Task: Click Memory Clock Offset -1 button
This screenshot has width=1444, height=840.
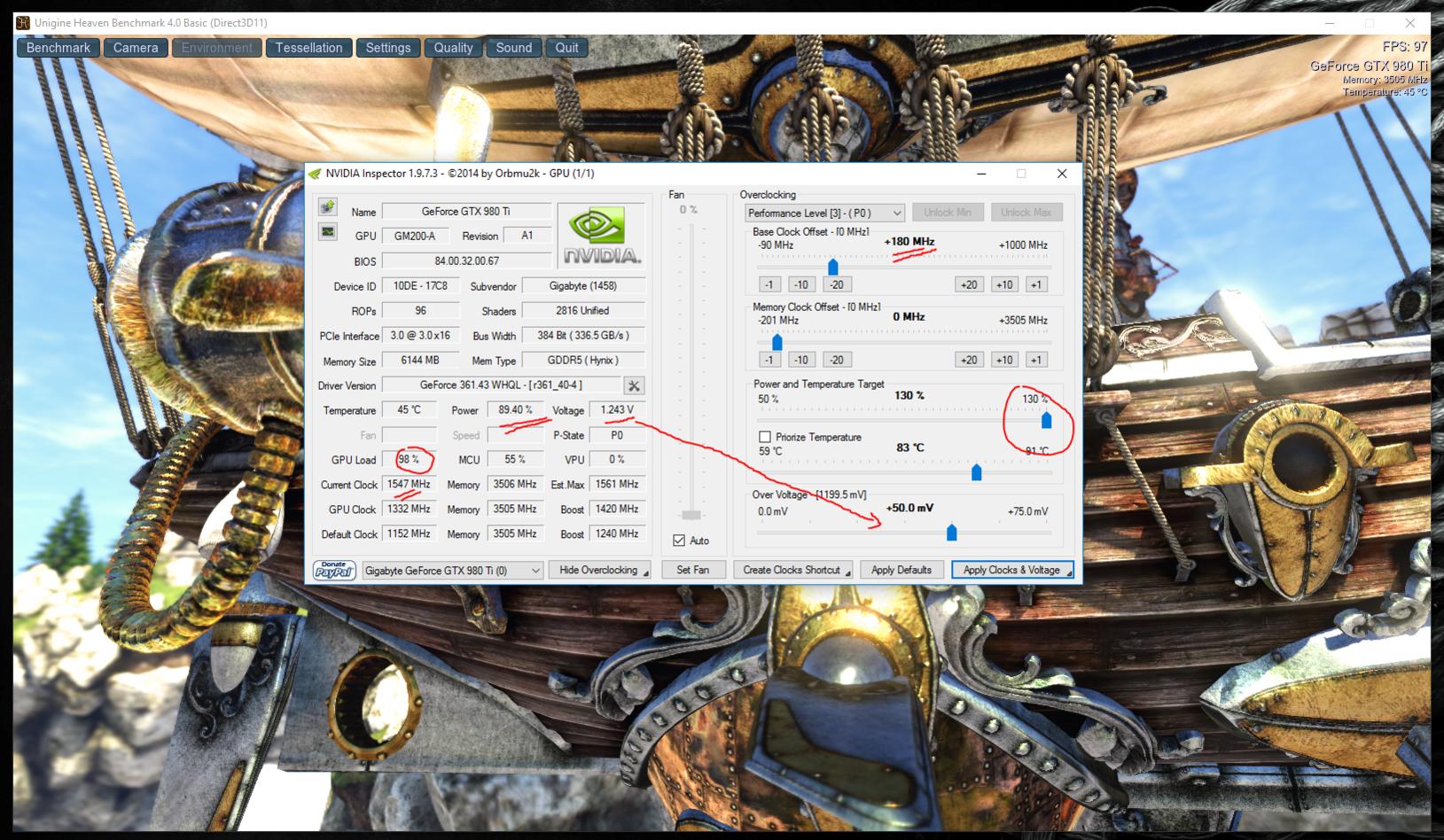Action: (x=769, y=360)
